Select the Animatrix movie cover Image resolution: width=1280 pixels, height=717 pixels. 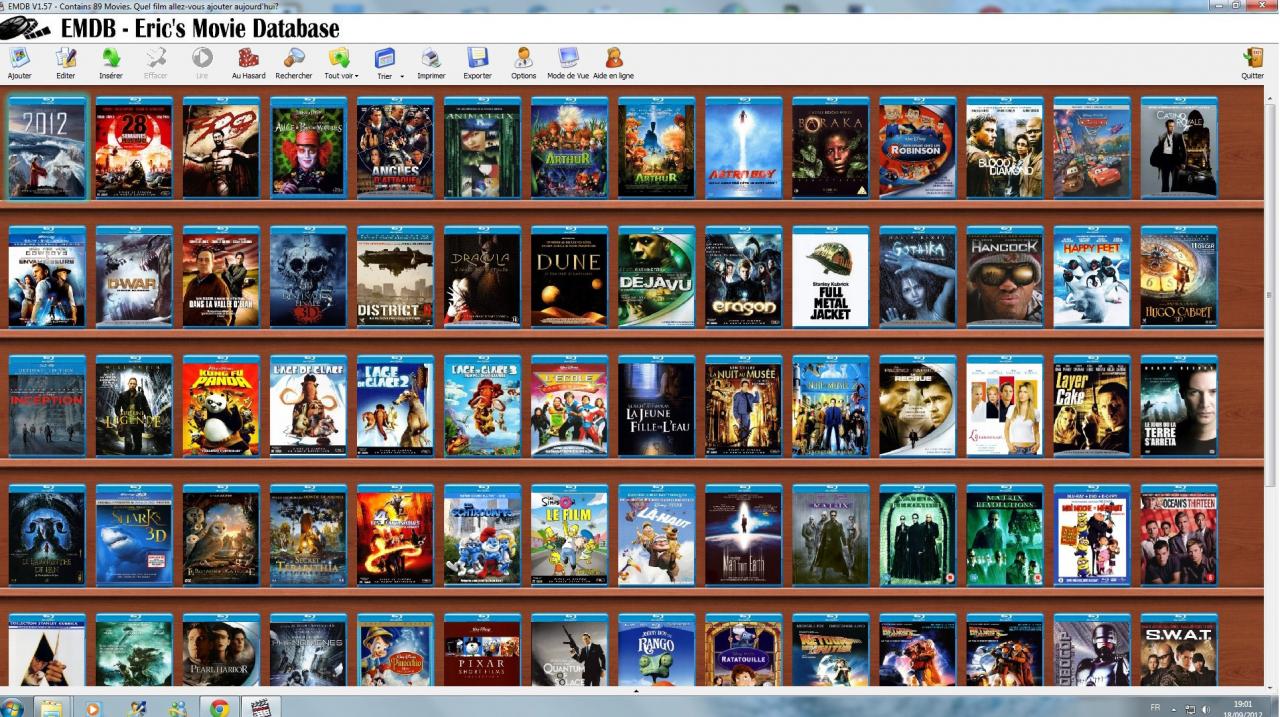pos(482,148)
